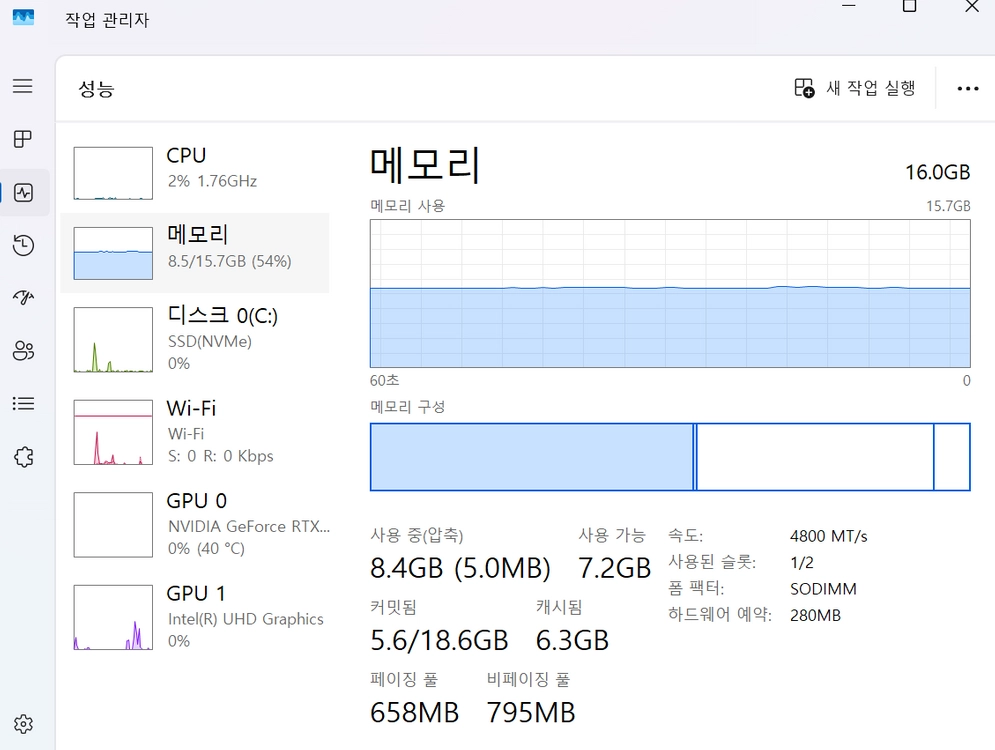The width and height of the screenshot is (995, 750).
Task: Select the 디스크 0(C:) item
Action: tap(195, 339)
